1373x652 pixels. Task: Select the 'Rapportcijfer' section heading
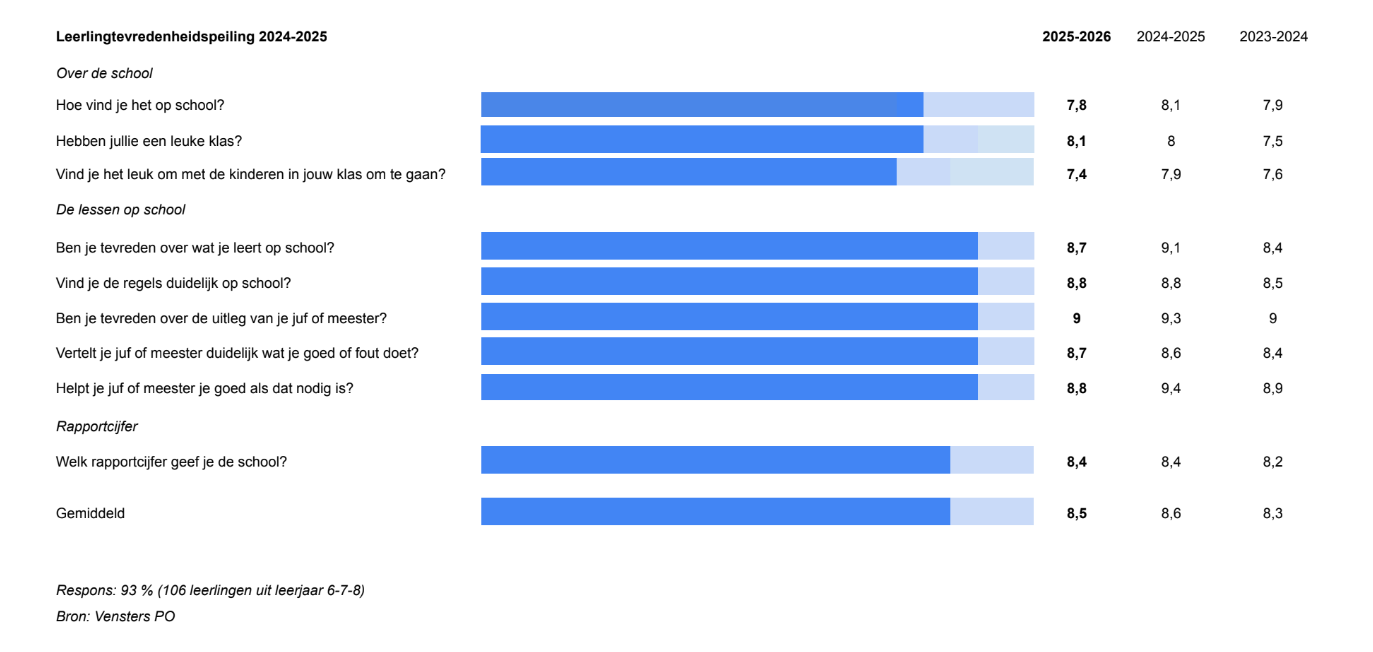click(97, 426)
